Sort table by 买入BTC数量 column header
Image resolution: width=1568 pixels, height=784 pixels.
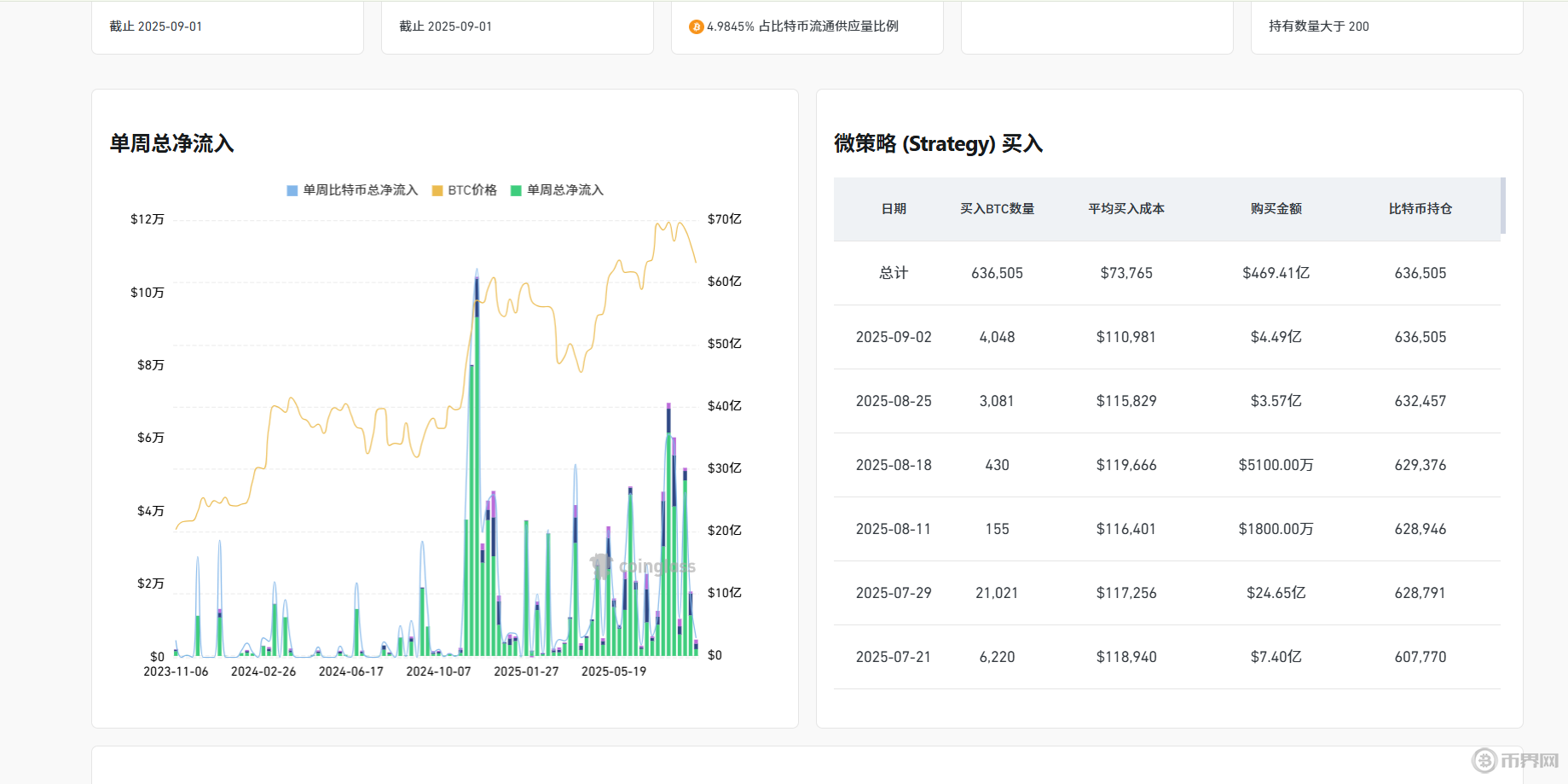pos(997,209)
